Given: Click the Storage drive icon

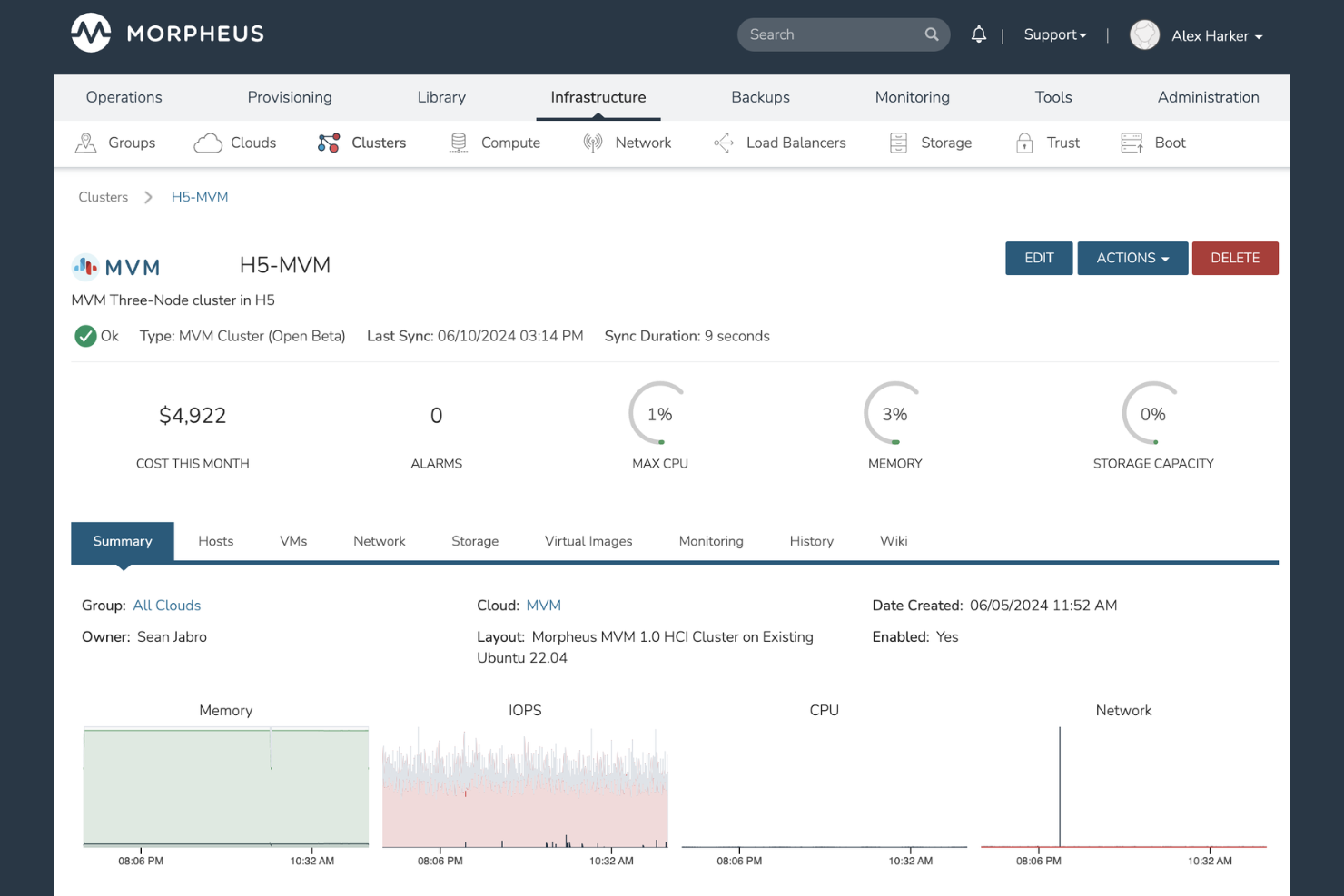Looking at the screenshot, I should tap(898, 143).
